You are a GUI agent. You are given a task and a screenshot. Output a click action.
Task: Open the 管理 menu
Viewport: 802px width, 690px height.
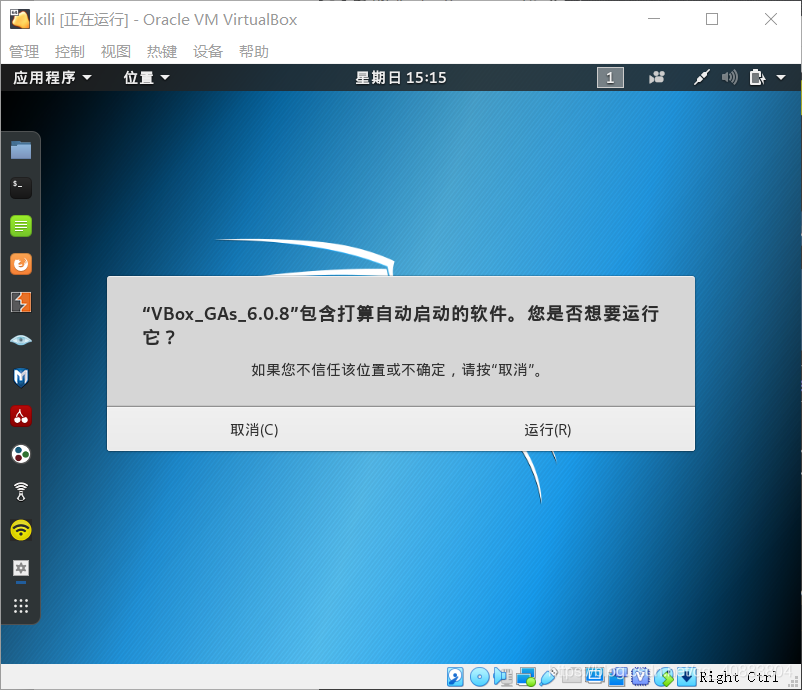24,52
